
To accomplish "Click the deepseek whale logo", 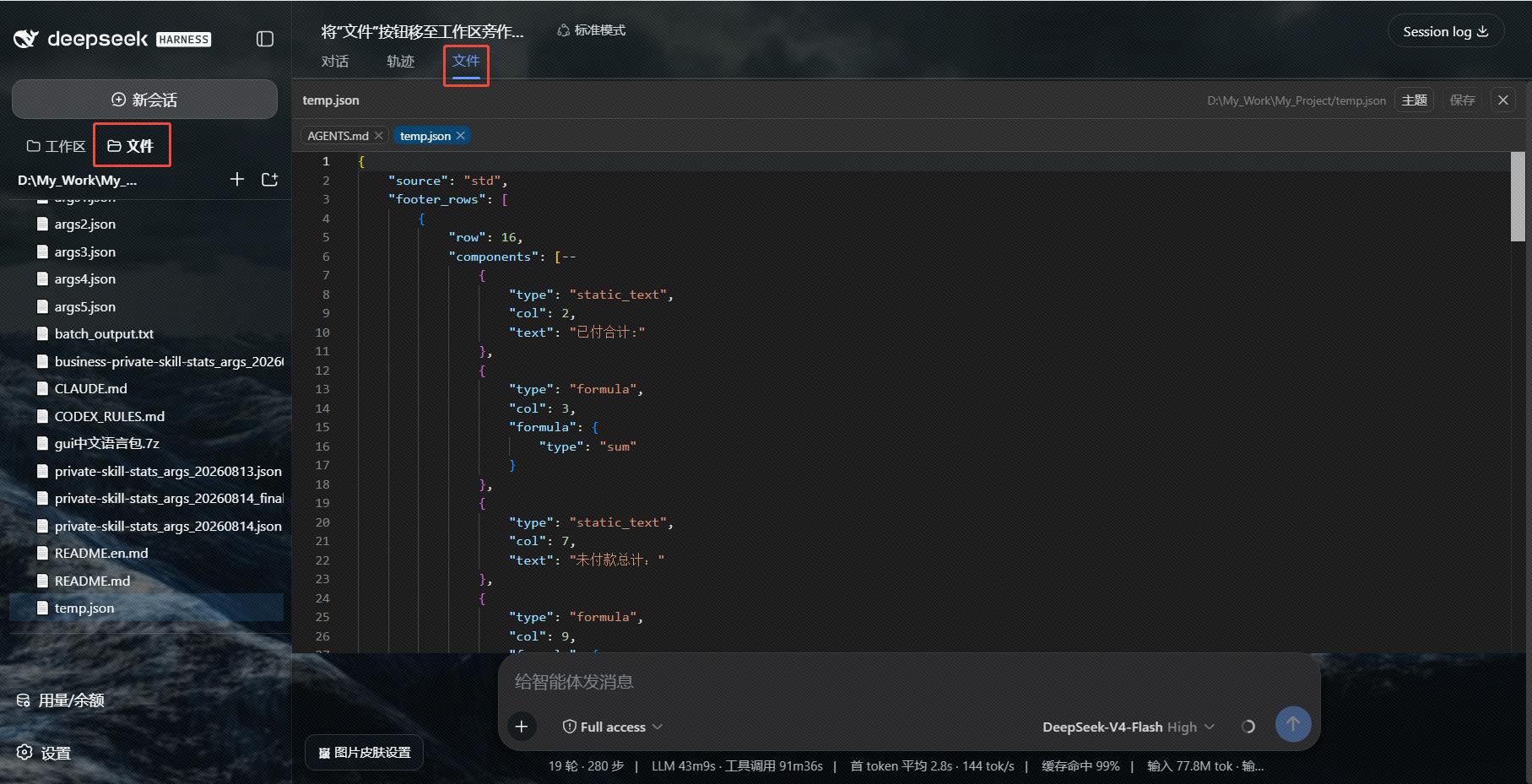I will point(26,39).
